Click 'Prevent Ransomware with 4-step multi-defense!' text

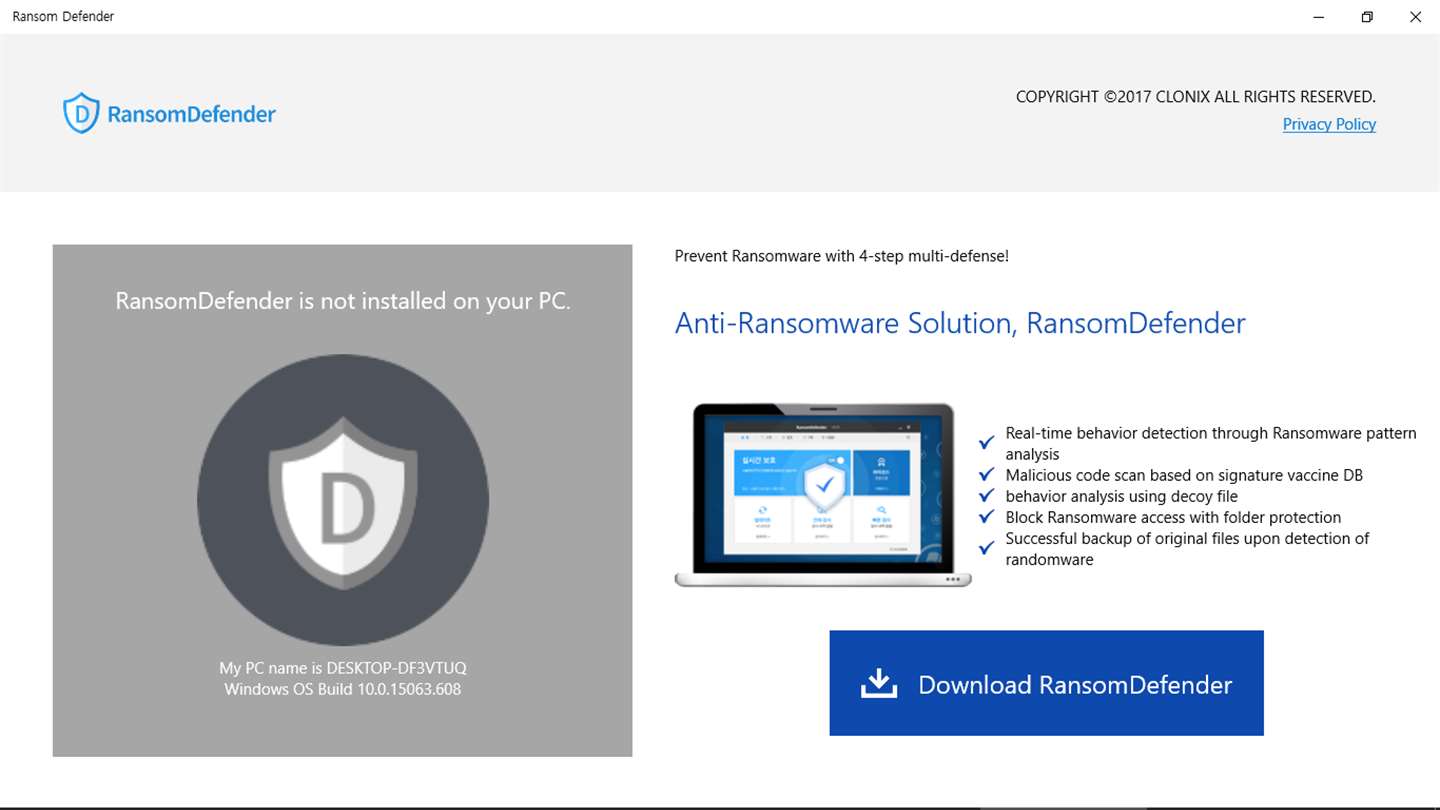(x=842, y=256)
